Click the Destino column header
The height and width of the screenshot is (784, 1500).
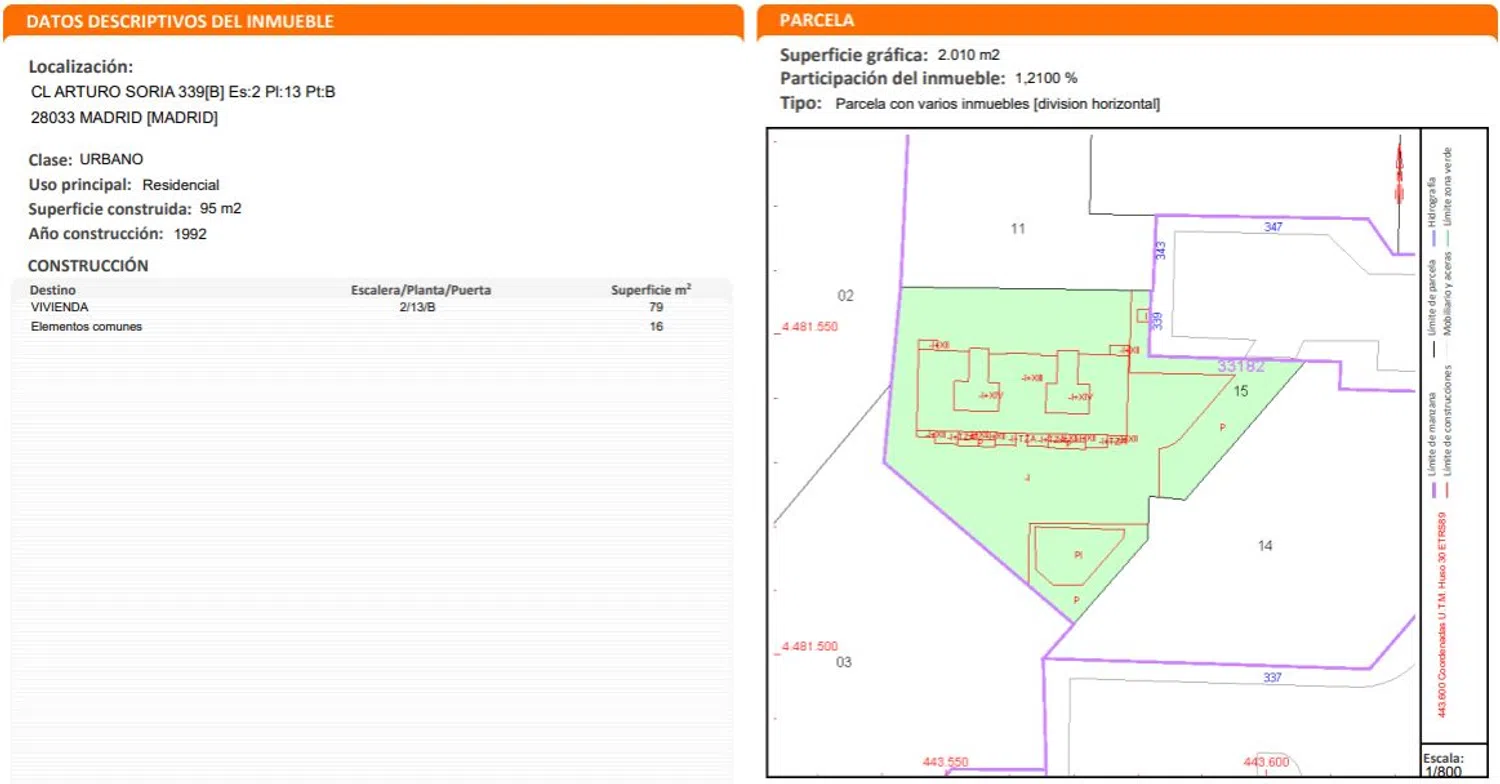(x=52, y=290)
